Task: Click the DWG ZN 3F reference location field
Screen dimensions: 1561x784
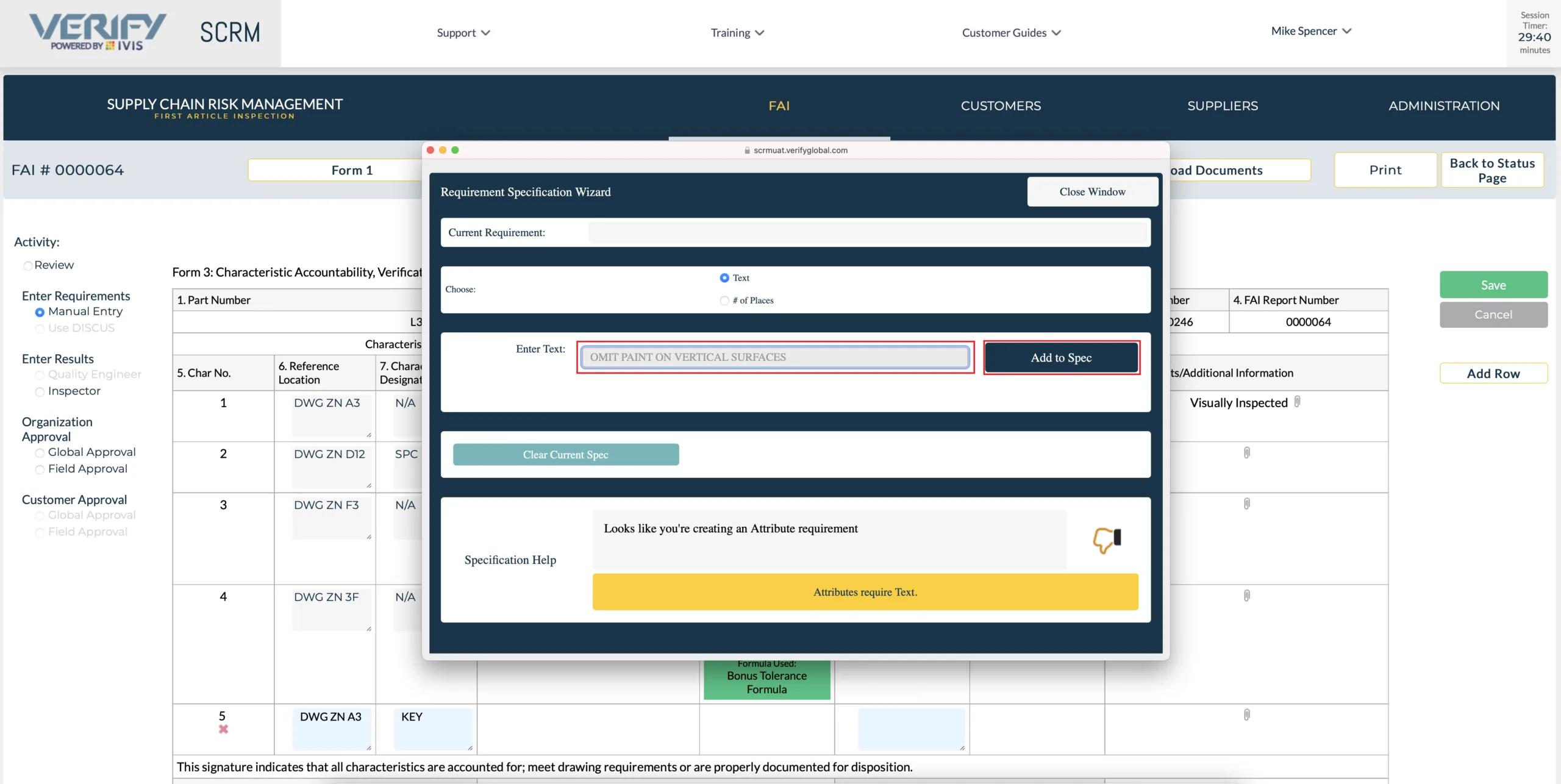Action: (x=332, y=610)
